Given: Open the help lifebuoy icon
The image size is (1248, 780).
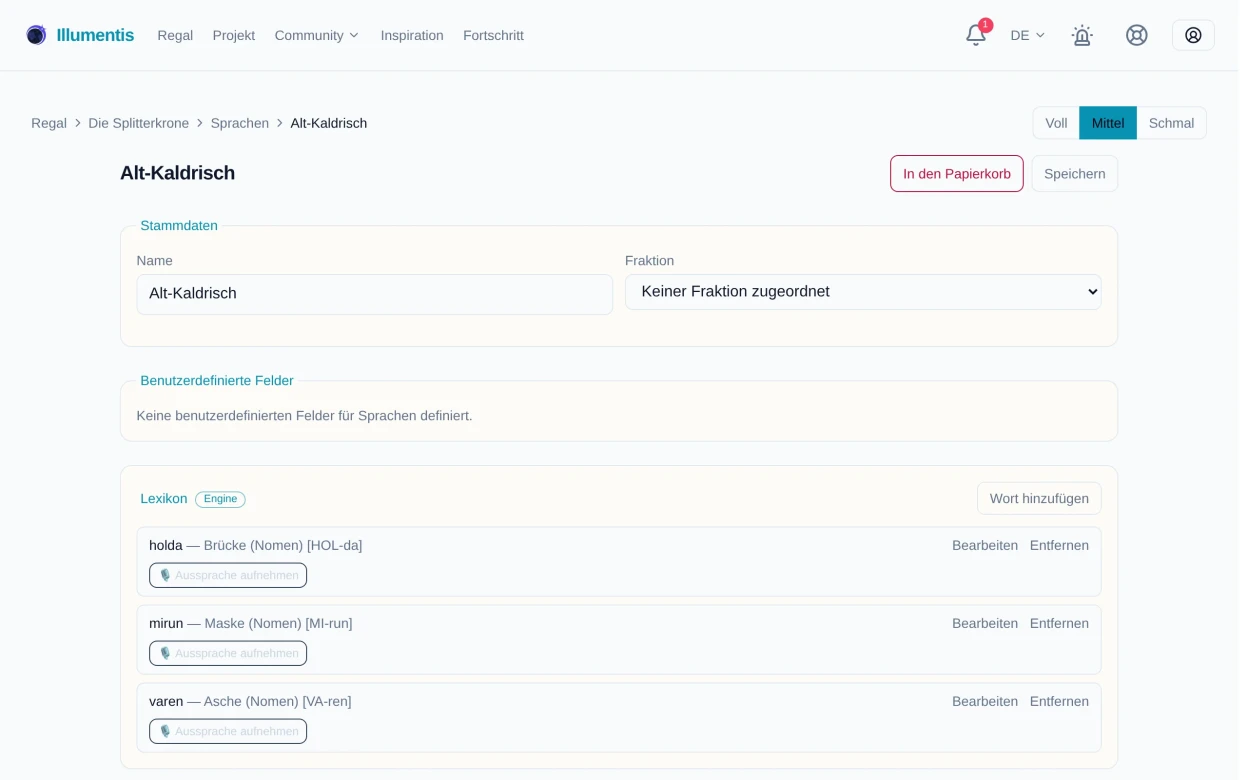Looking at the screenshot, I should click(x=1137, y=35).
